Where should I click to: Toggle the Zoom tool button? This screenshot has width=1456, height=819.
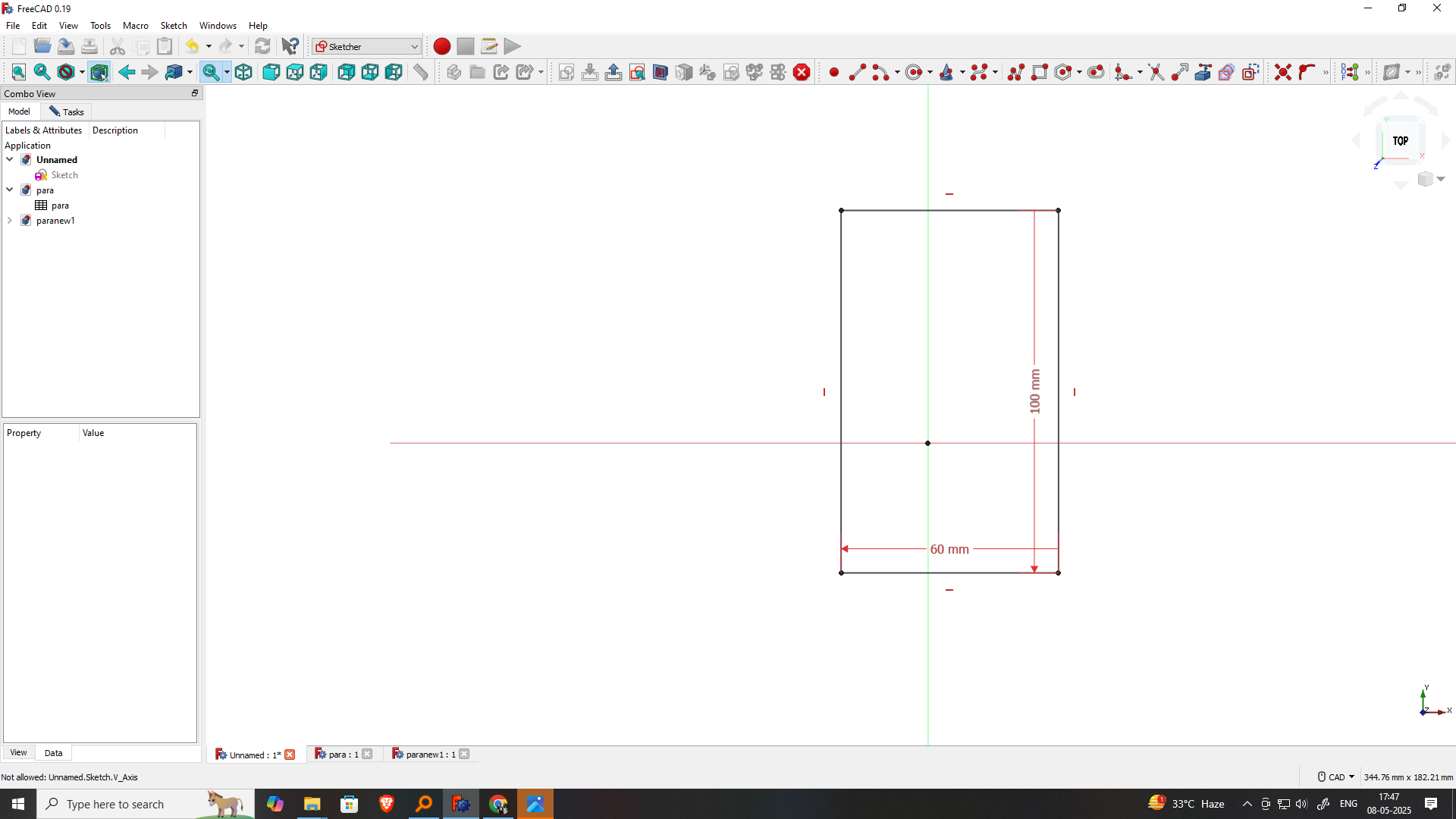211,73
